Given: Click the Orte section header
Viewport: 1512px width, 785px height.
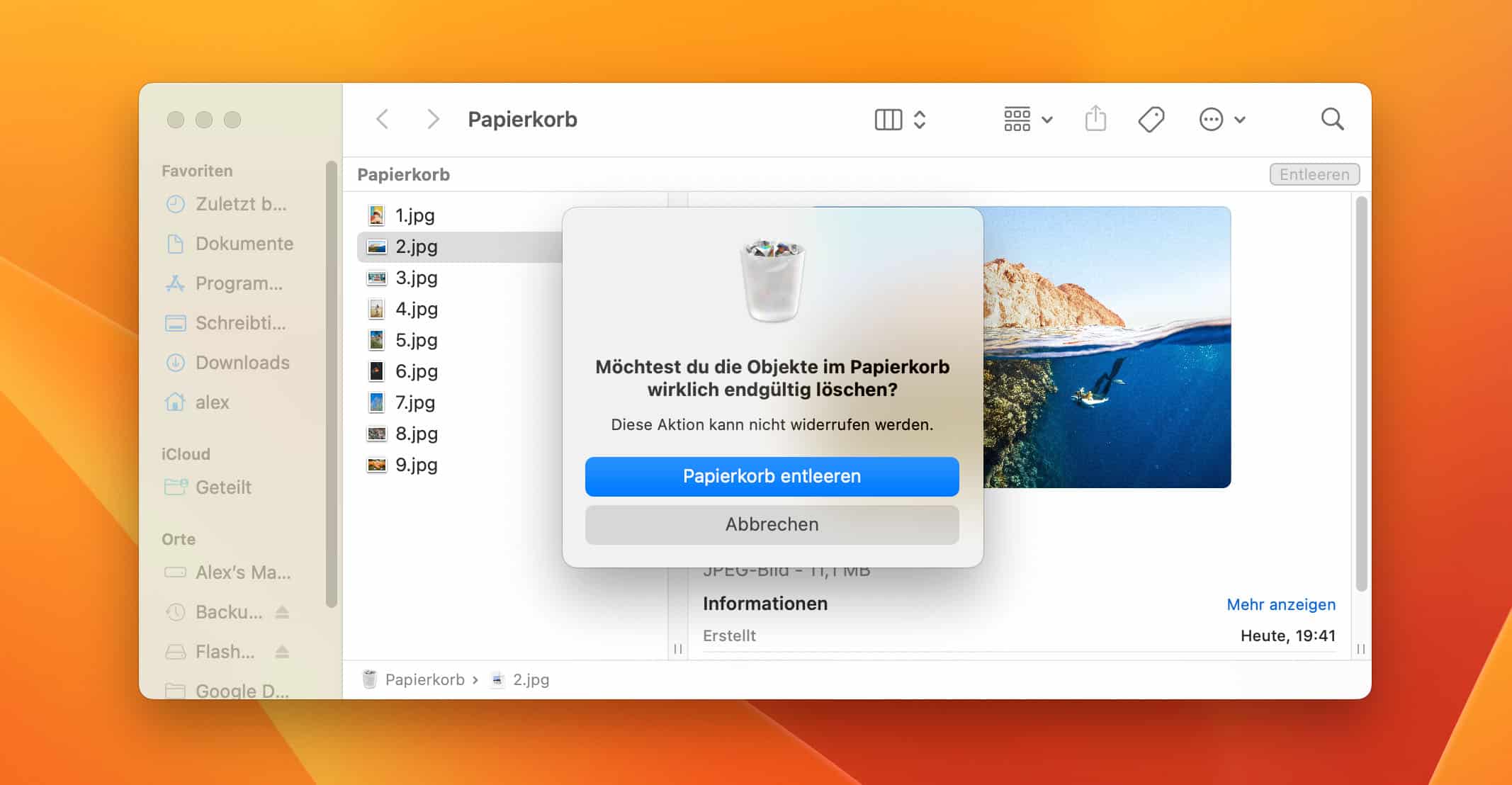Looking at the screenshot, I should point(179,539).
